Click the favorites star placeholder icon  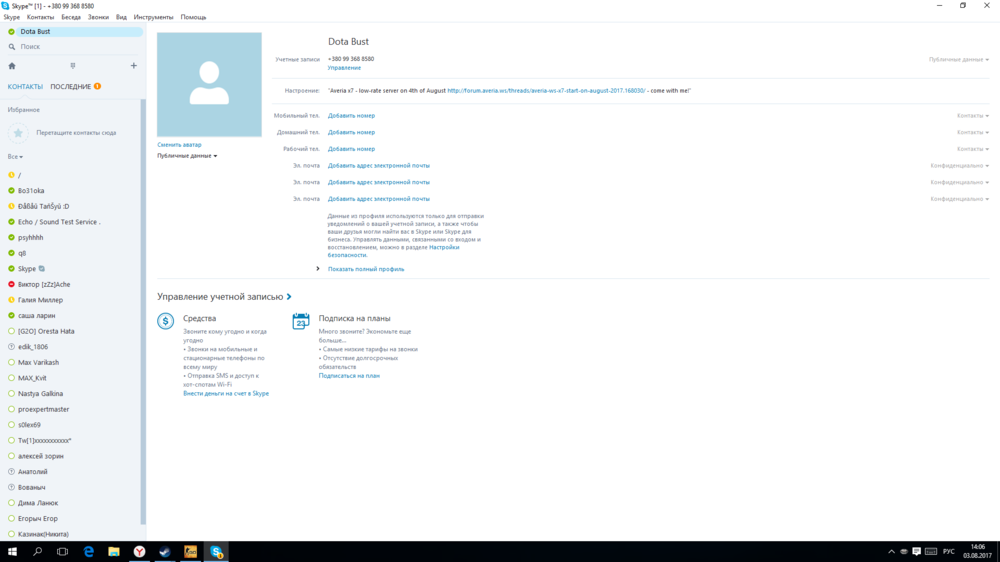[19, 132]
